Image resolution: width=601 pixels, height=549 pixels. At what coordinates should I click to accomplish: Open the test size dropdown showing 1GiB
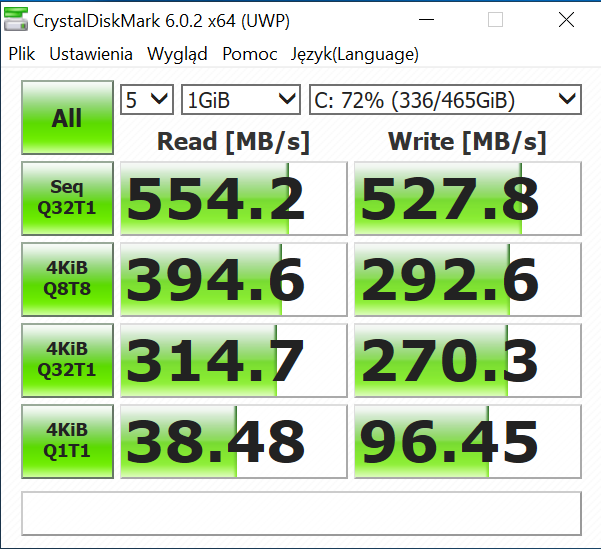pyautogui.click(x=241, y=100)
